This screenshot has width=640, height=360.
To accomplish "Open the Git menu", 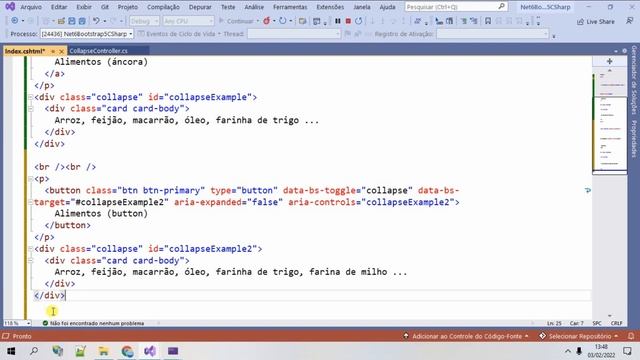I will (105, 7).
